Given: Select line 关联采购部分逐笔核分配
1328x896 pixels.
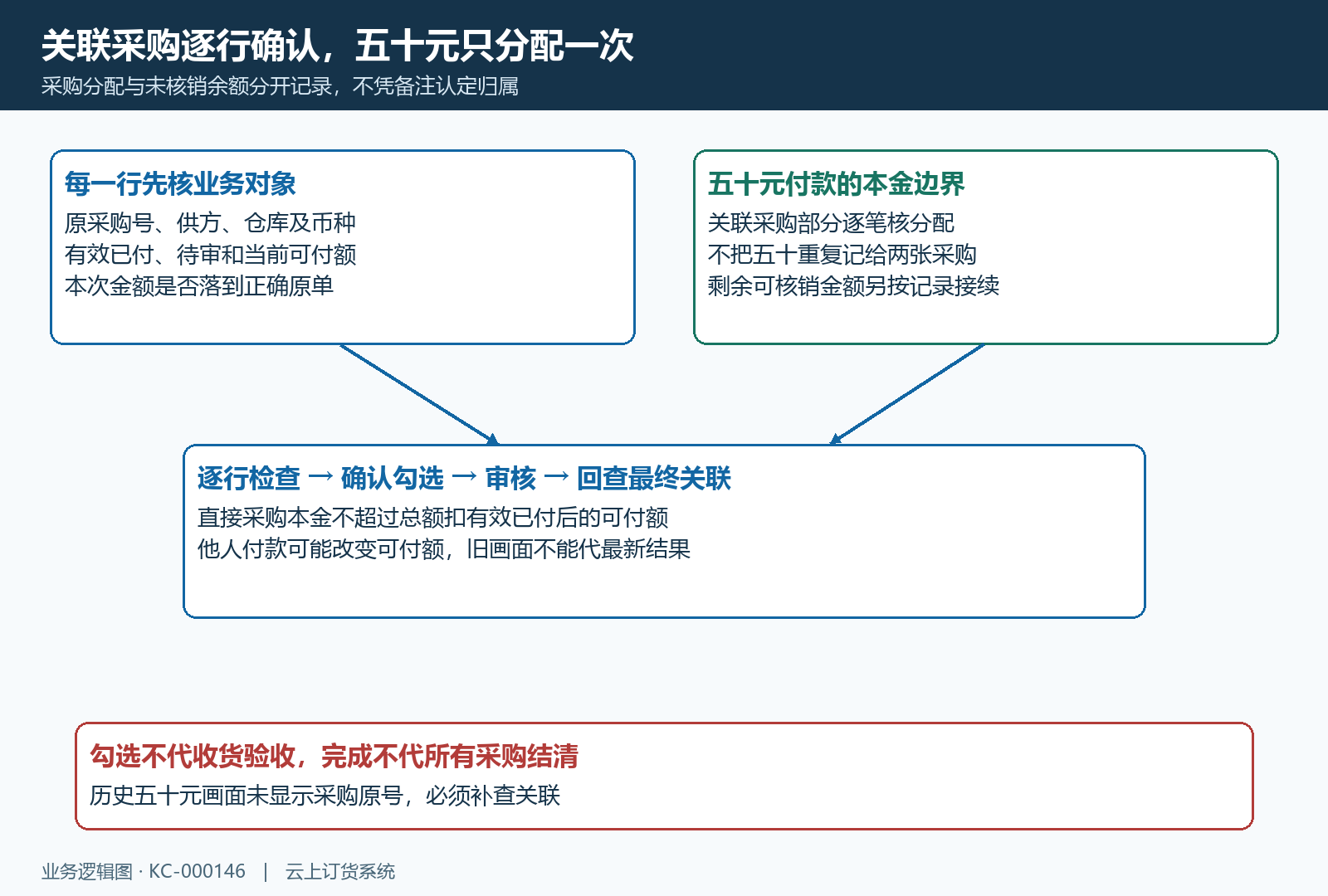Looking at the screenshot, I should pyautogui.click(x=831, y=222).
